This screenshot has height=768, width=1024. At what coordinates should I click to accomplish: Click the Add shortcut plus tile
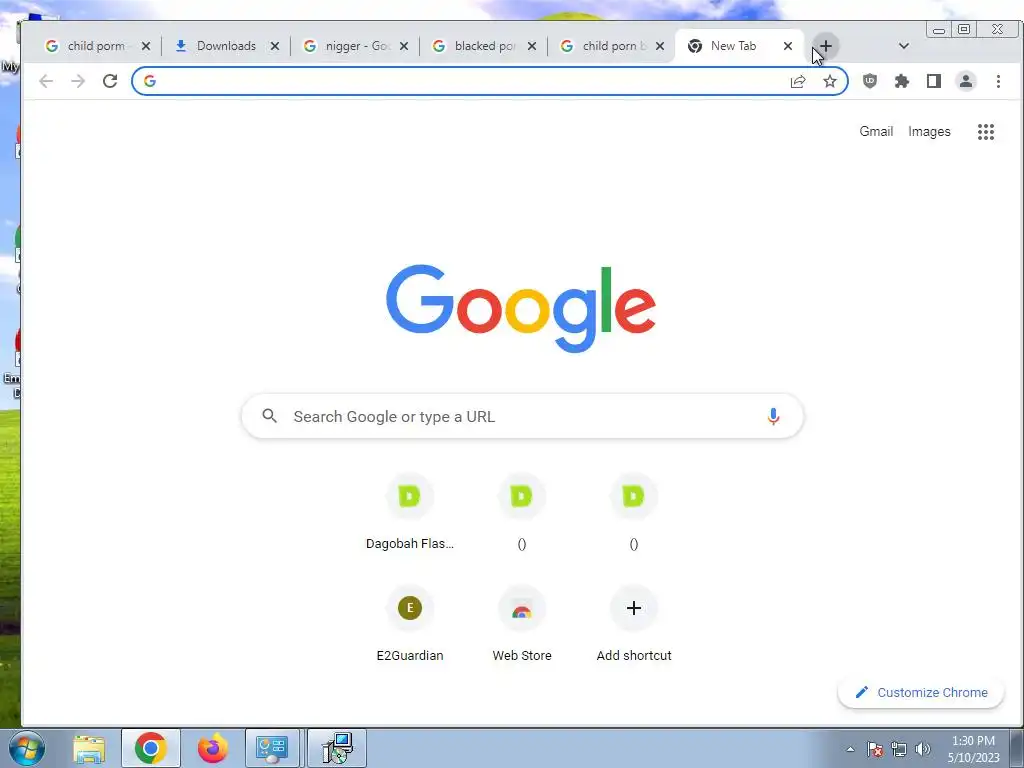click(633, 625)
